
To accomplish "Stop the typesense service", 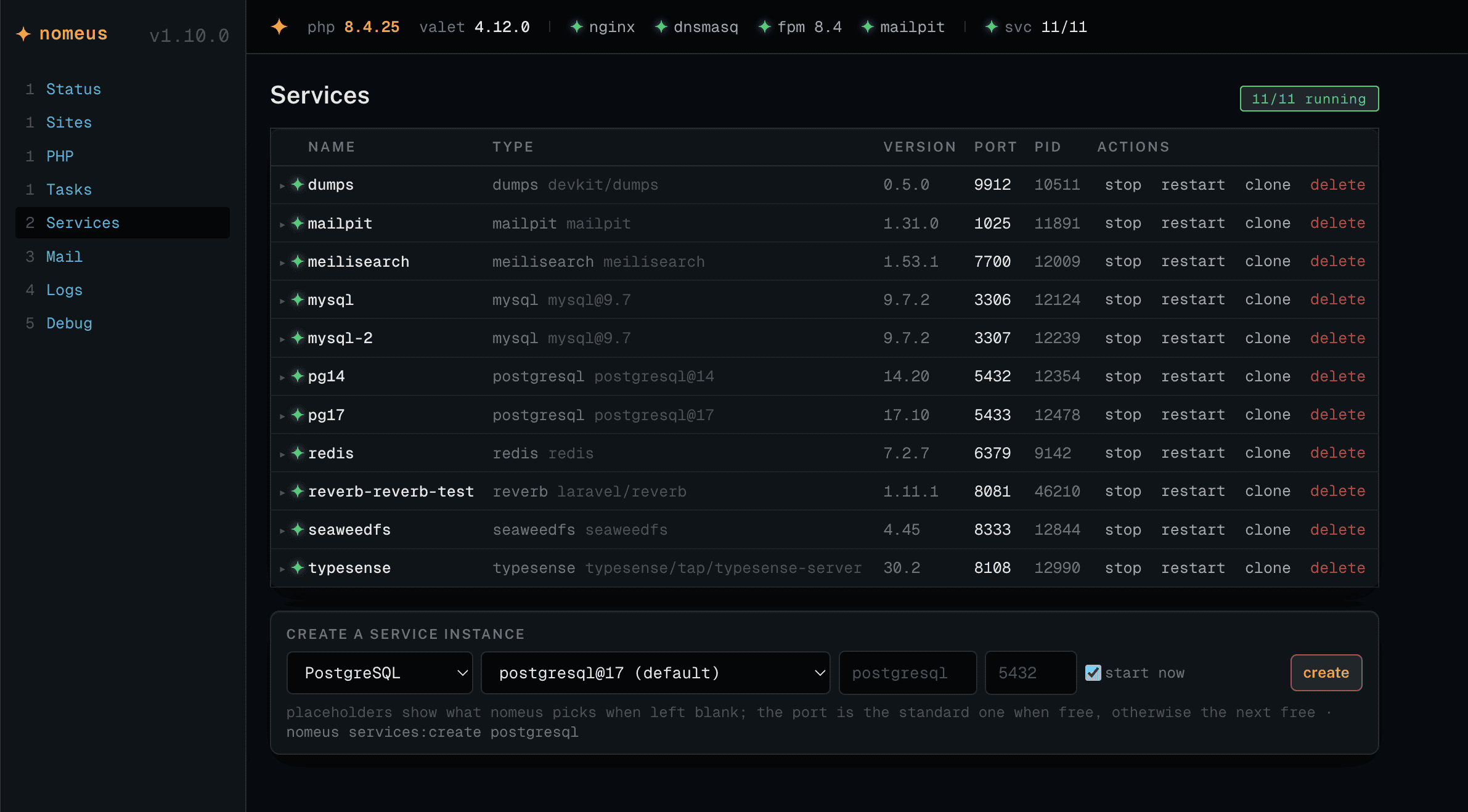I will (x=1123, y=568).
